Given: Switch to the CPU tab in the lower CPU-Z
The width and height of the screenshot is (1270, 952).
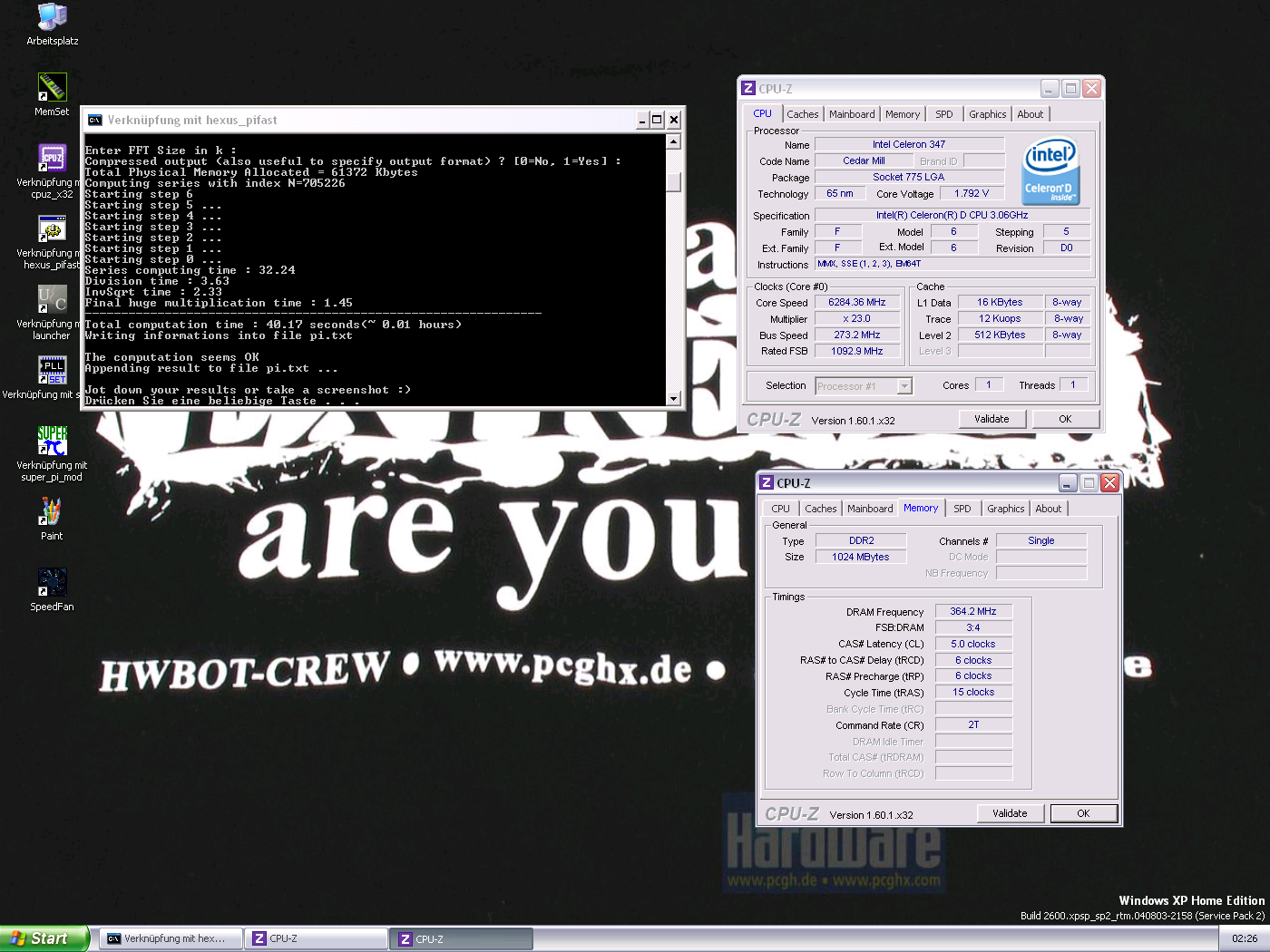Looking at the screenshot, I should [x=780, y=509].
